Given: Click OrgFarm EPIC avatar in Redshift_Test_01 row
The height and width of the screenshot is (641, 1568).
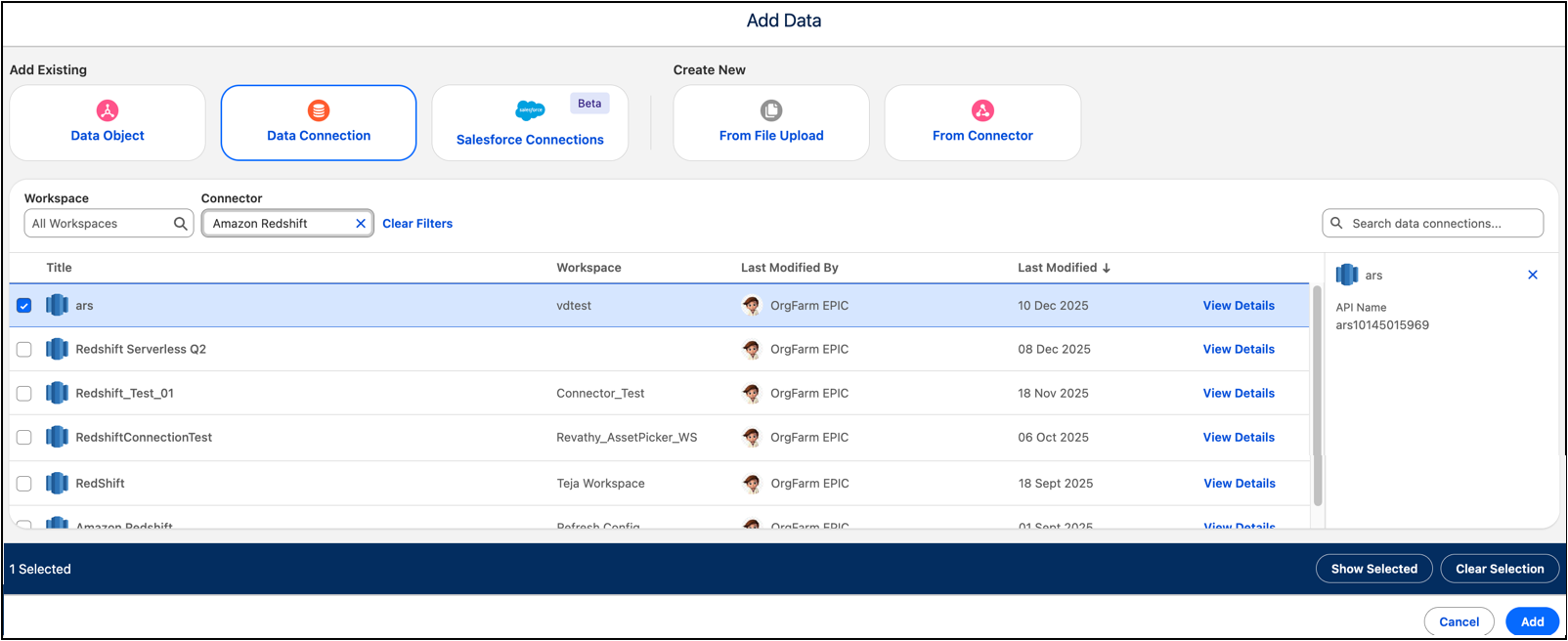Looking at the screenshot, I should click(751, 393).
